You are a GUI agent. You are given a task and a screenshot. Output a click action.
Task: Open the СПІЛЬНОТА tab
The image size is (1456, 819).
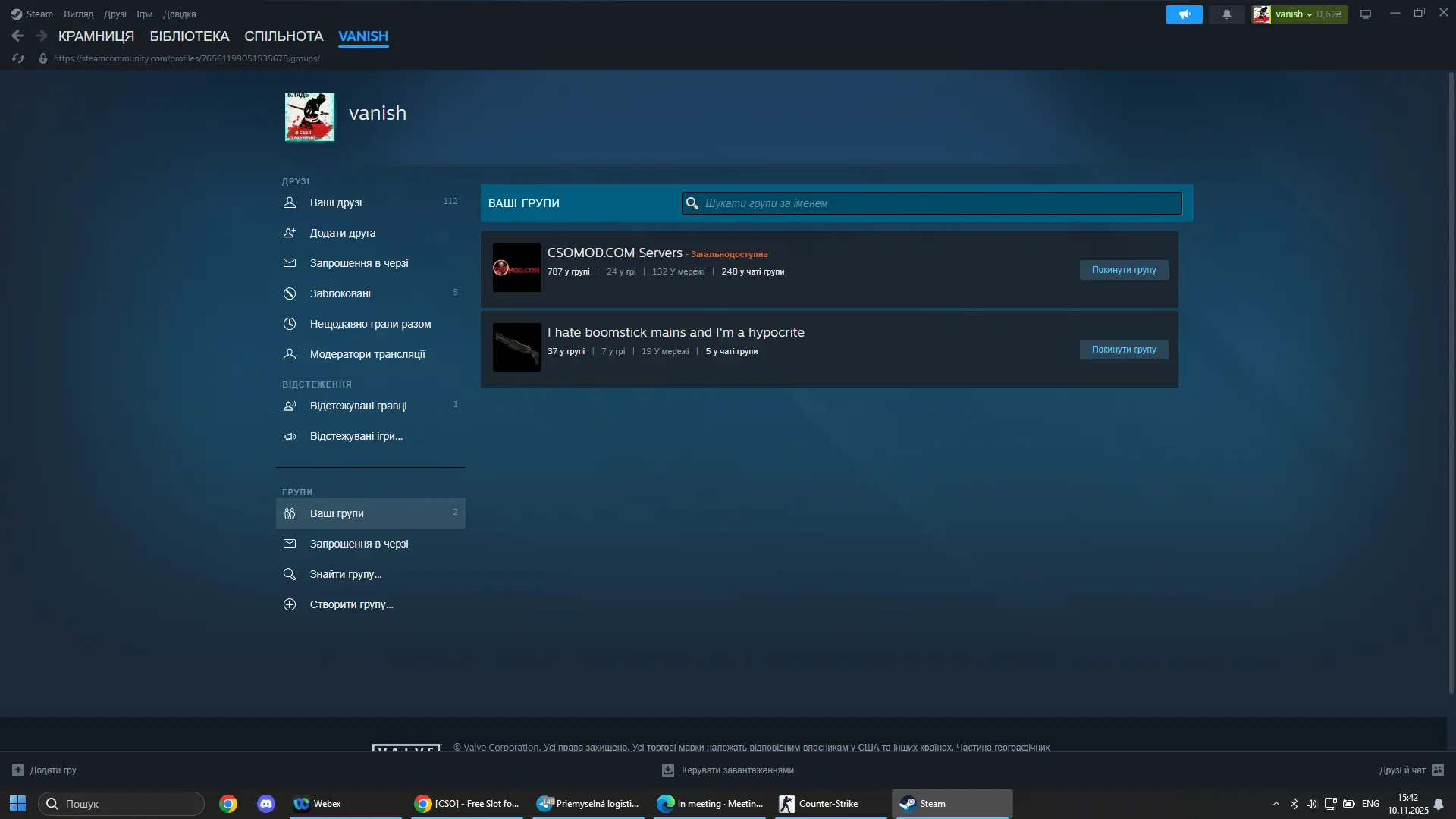284,36
